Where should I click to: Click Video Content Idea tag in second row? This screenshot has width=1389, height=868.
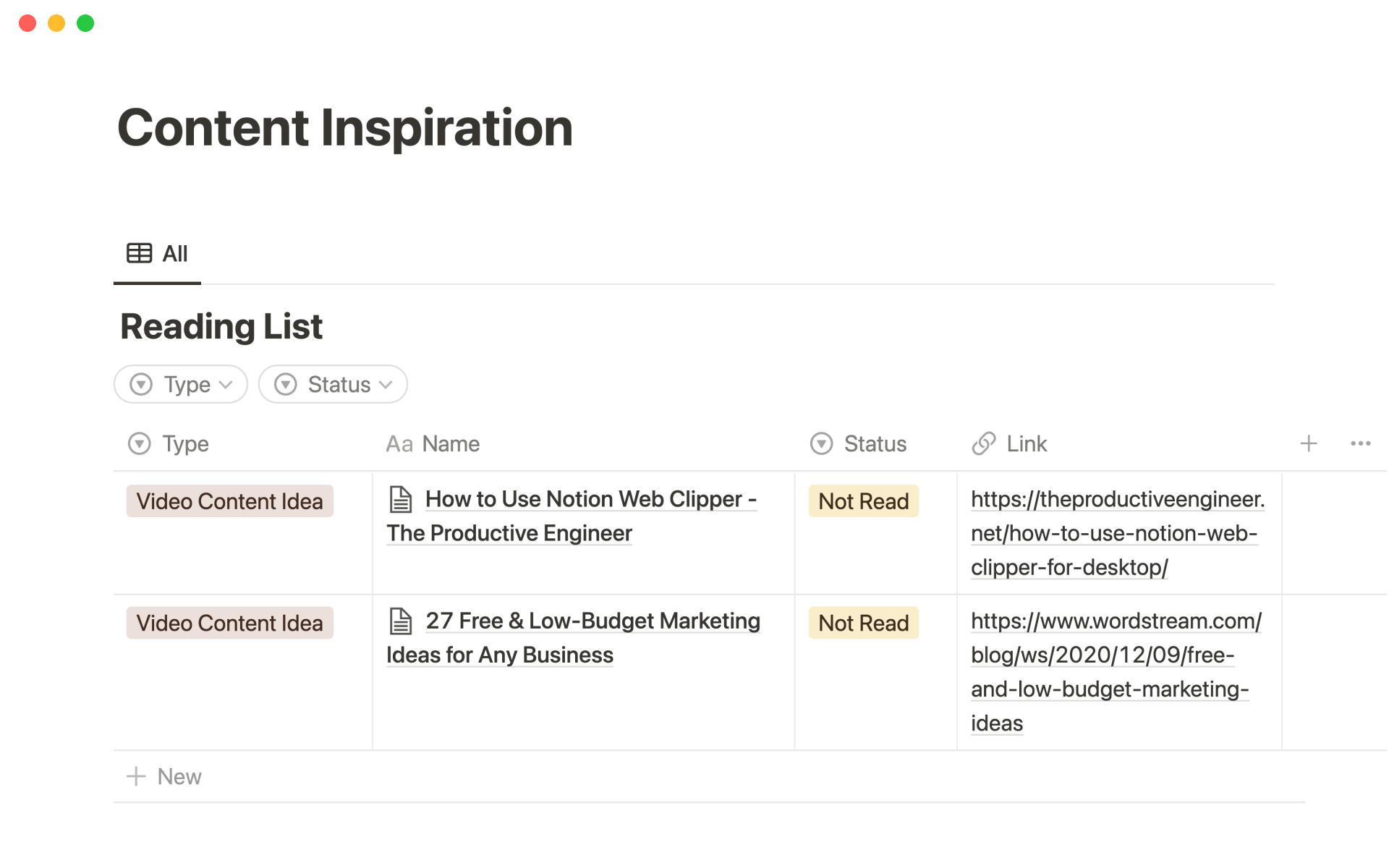tap(229, 623)
